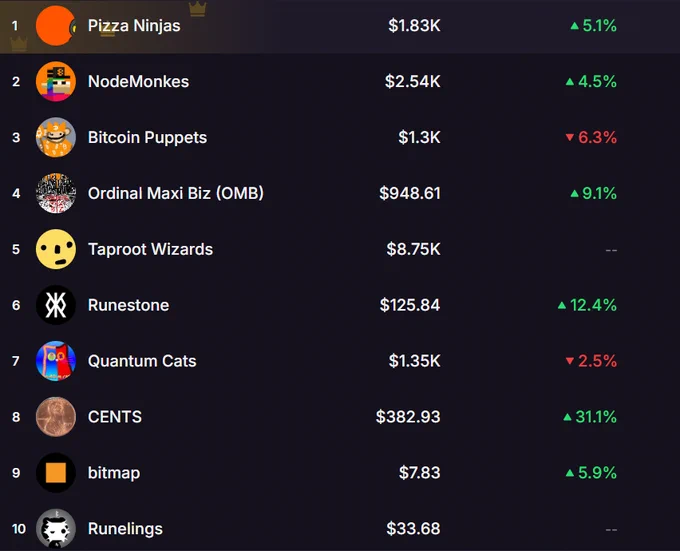680x551 pixels.
Task: Select the Taproot Wizards $8.75K price
Action: (x=413, y=249)
